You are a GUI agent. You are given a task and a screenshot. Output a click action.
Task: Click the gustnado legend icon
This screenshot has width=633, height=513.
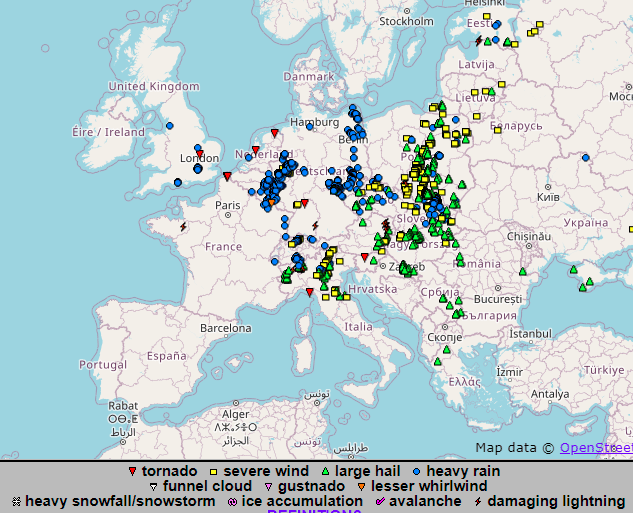click(268, 487)
